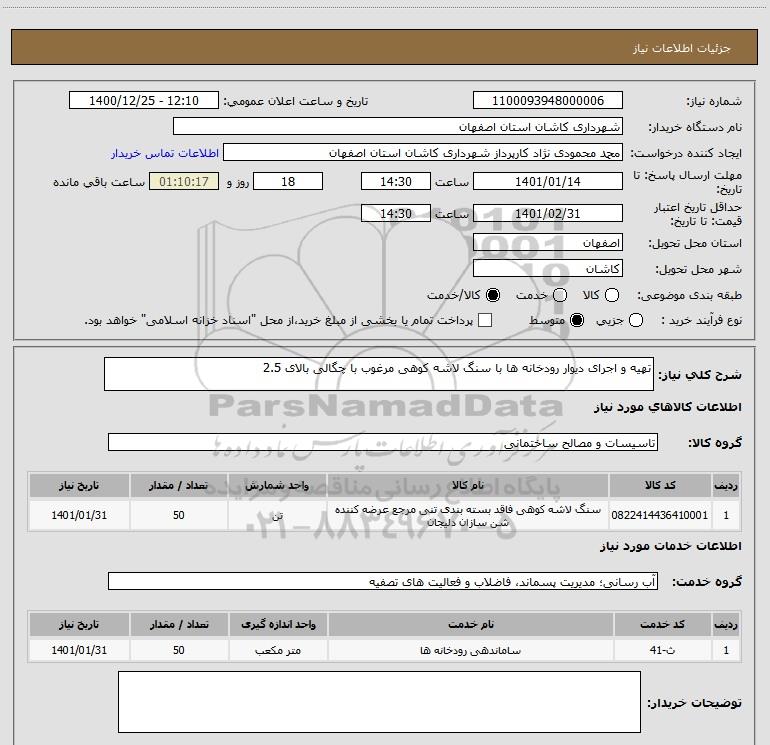Select the خدمت radio button
The image size is (770, 745).
pyautogui.click(x=560, y=295)
